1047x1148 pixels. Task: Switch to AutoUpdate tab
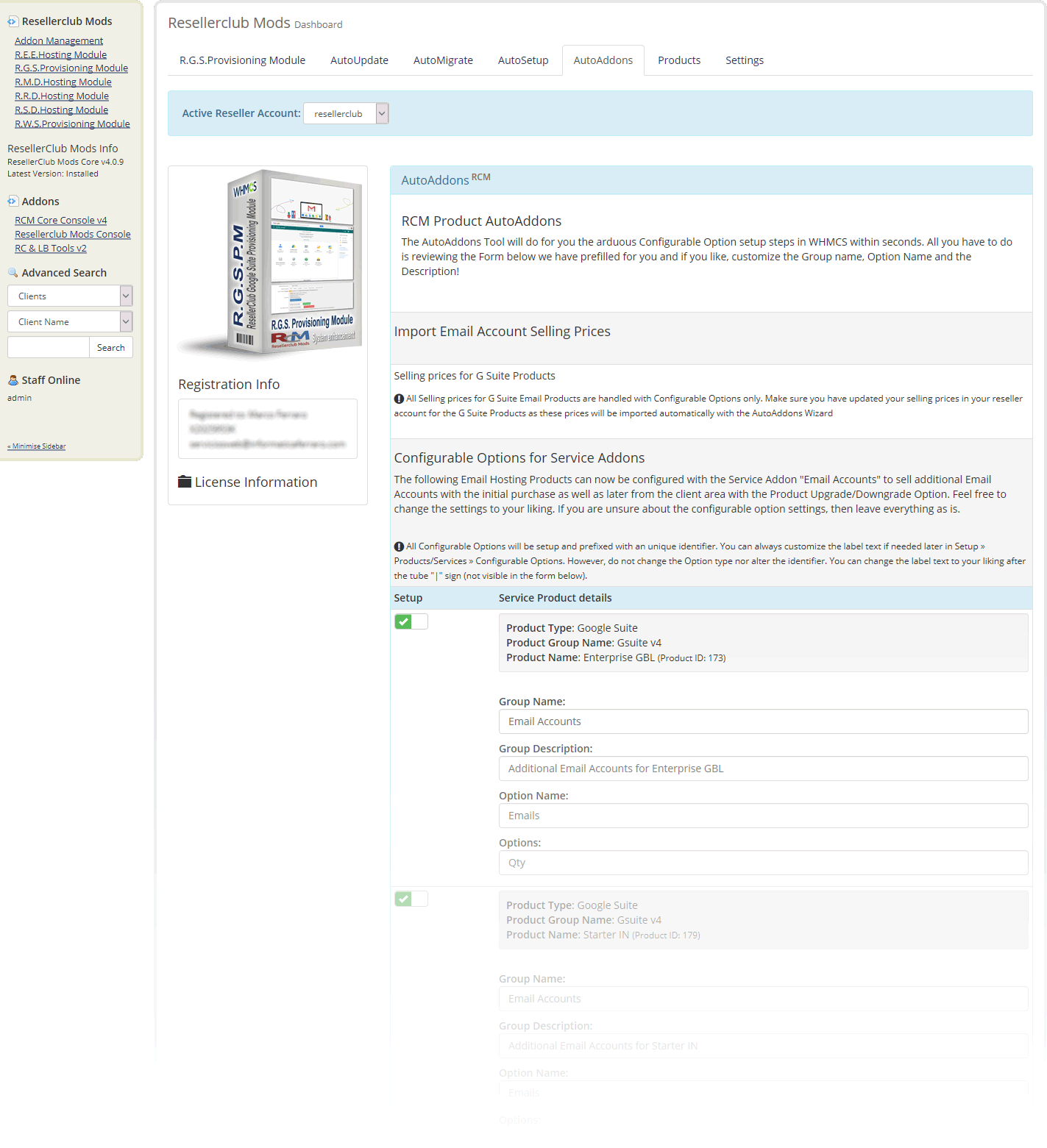tap(359, 60)
